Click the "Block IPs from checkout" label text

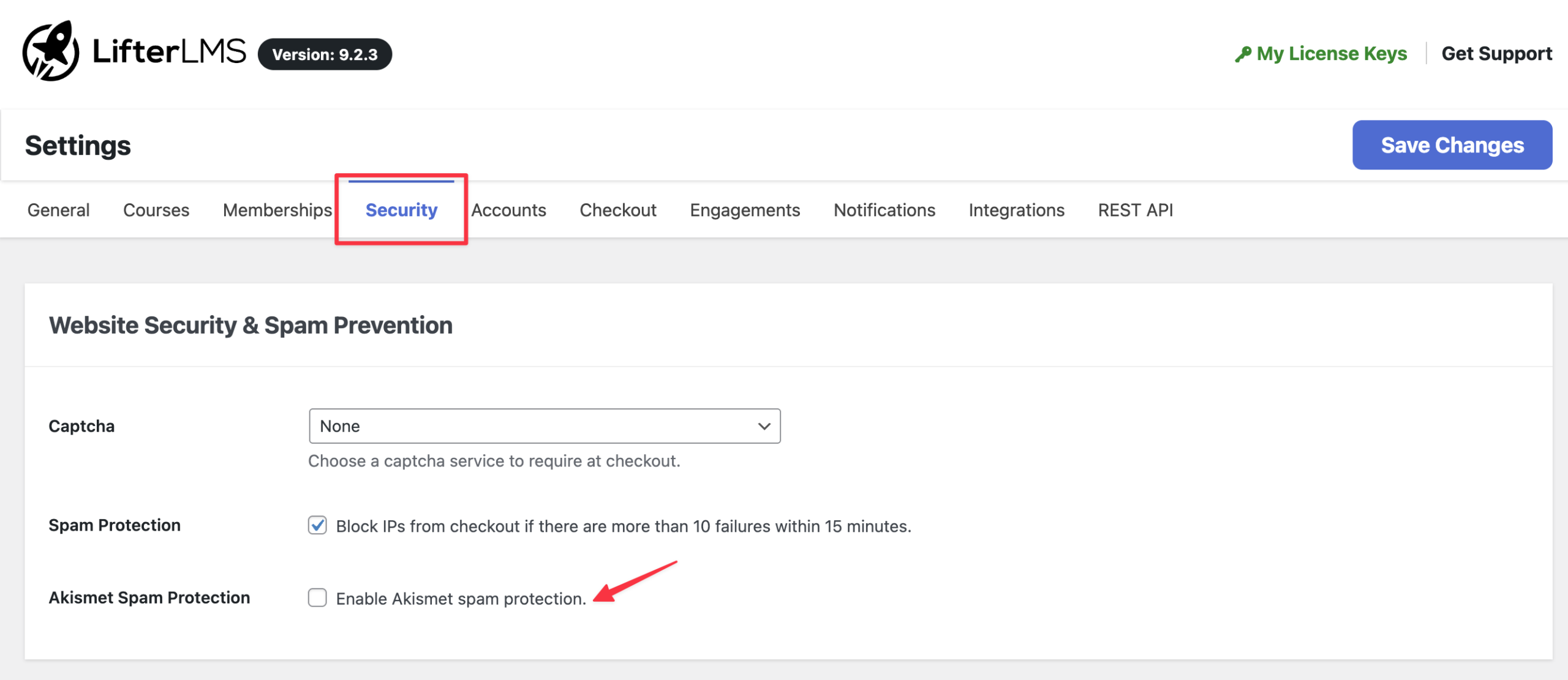pos(624,526)
